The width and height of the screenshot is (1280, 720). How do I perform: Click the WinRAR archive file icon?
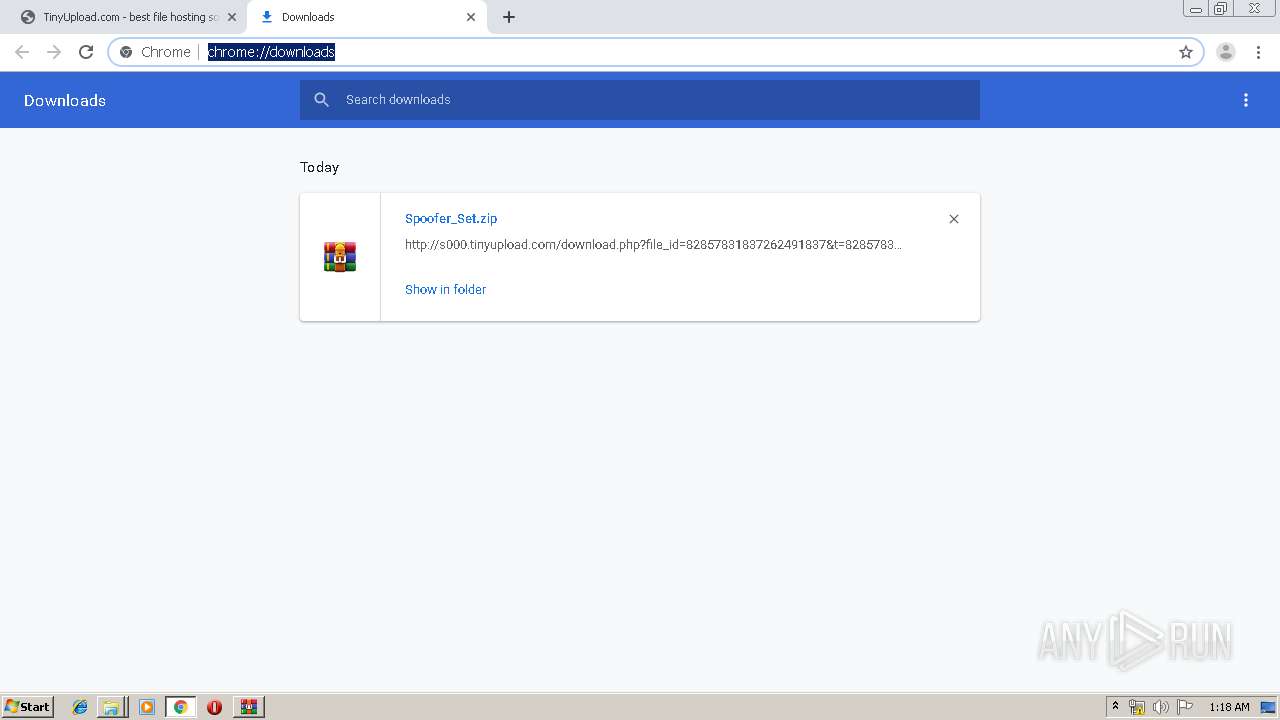340,257
